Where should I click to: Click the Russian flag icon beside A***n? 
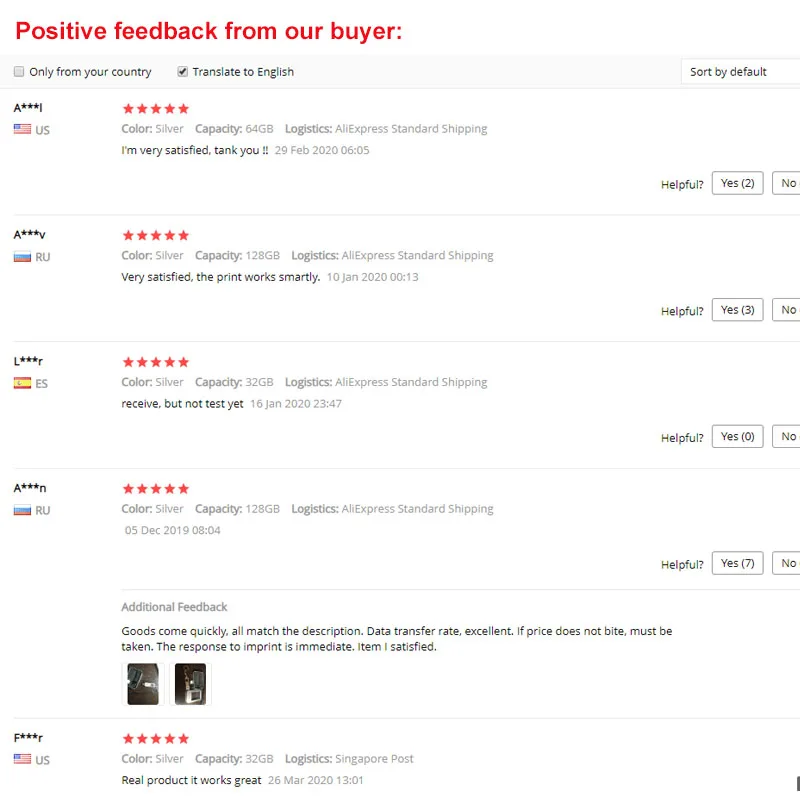[22, 510]
